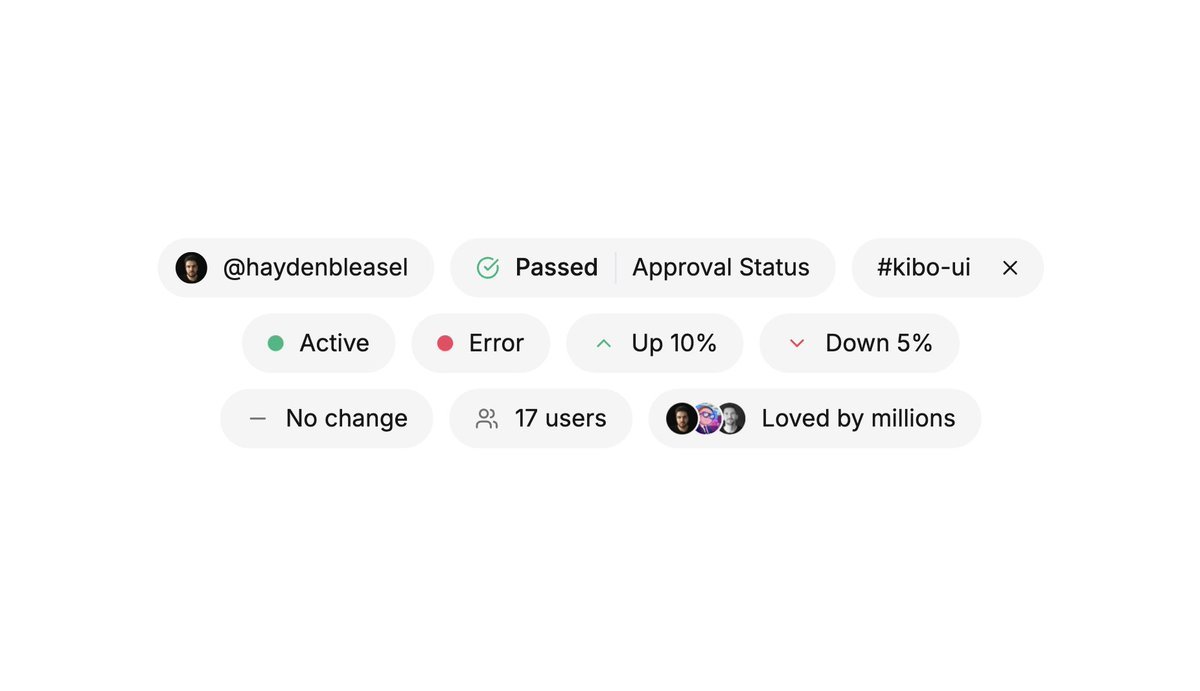
Task: Click the green up chevron icon
Action: 603,343
